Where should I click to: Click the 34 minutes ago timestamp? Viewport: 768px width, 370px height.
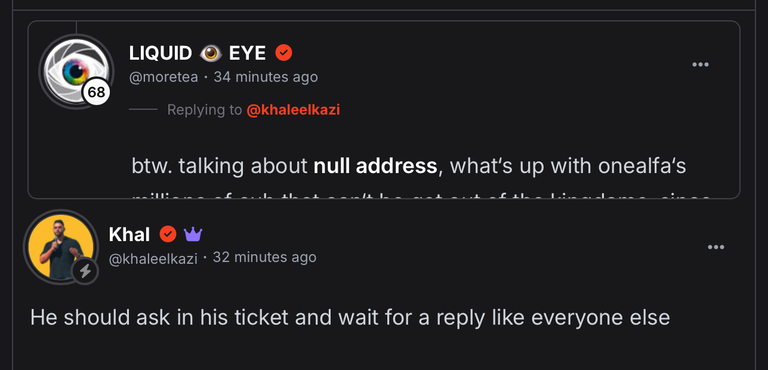(265, 77)
